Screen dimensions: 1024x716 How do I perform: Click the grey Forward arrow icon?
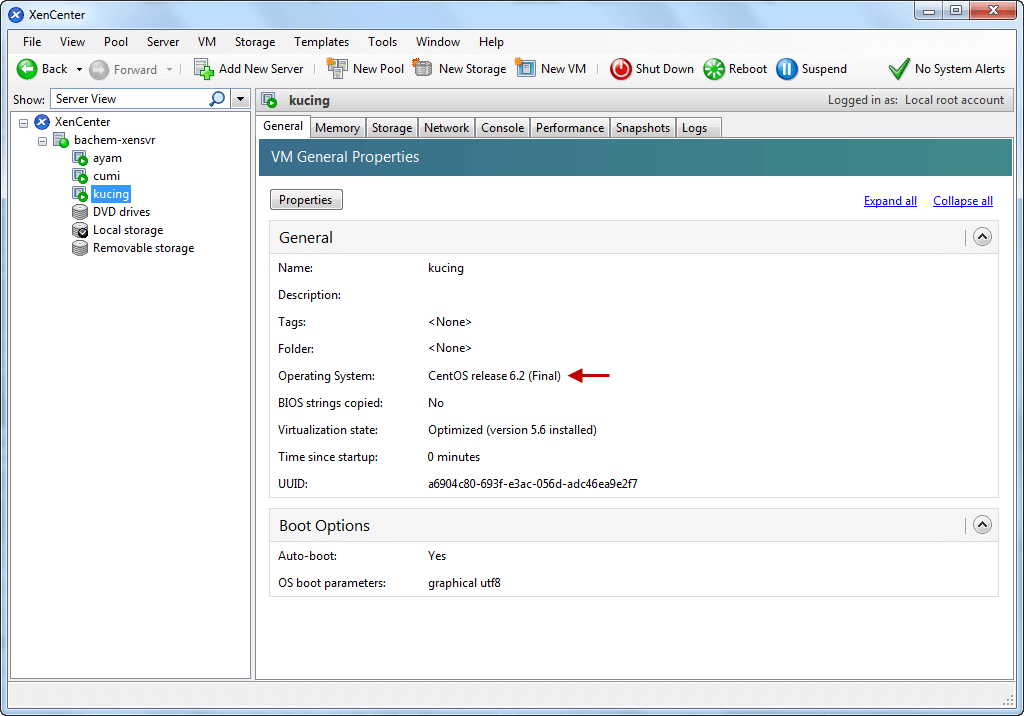(99, 69)
